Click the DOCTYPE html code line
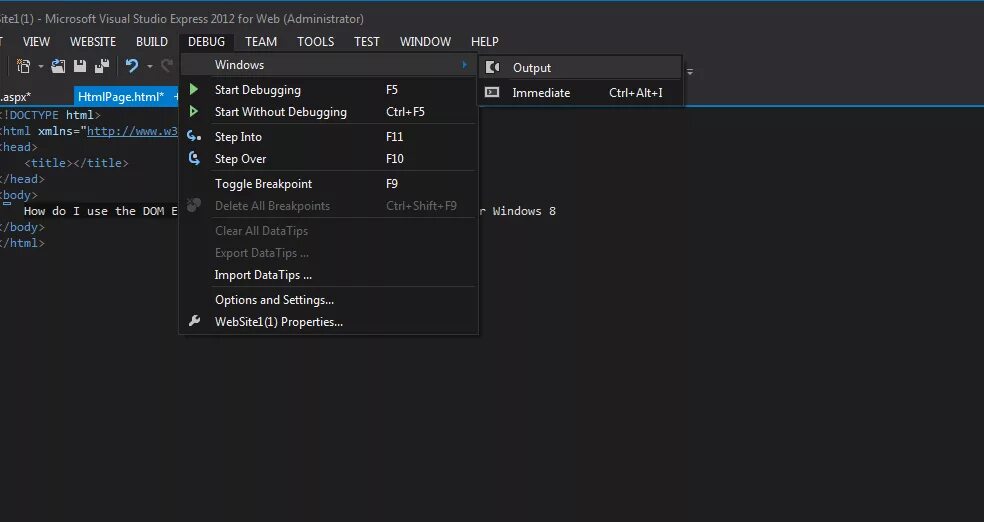This screenshot has height=522, width=984. 50,115
